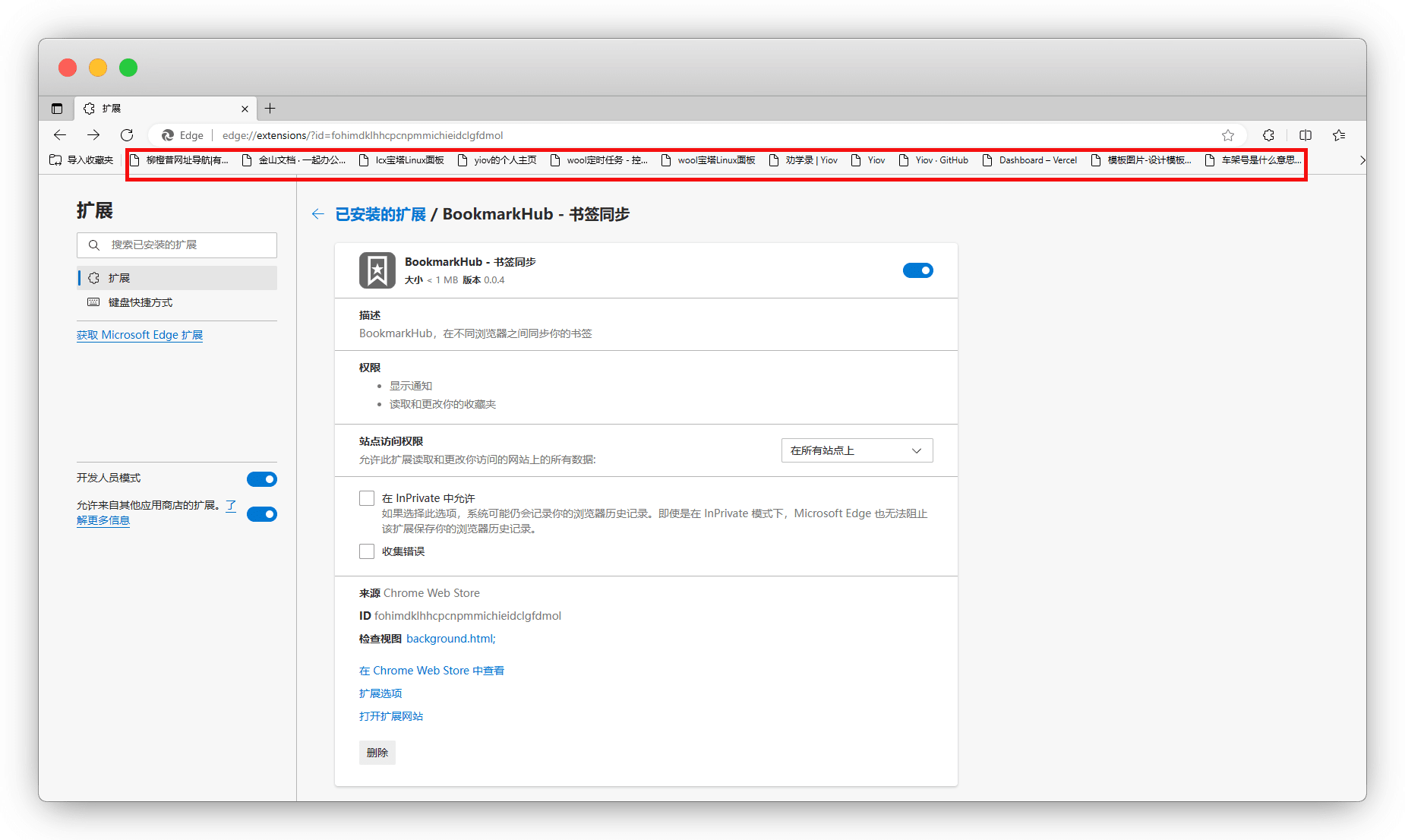This screenshot has height=840, width=1405.
Task: Click the 搜索已安装的扩展 search field
Action: 182,245
